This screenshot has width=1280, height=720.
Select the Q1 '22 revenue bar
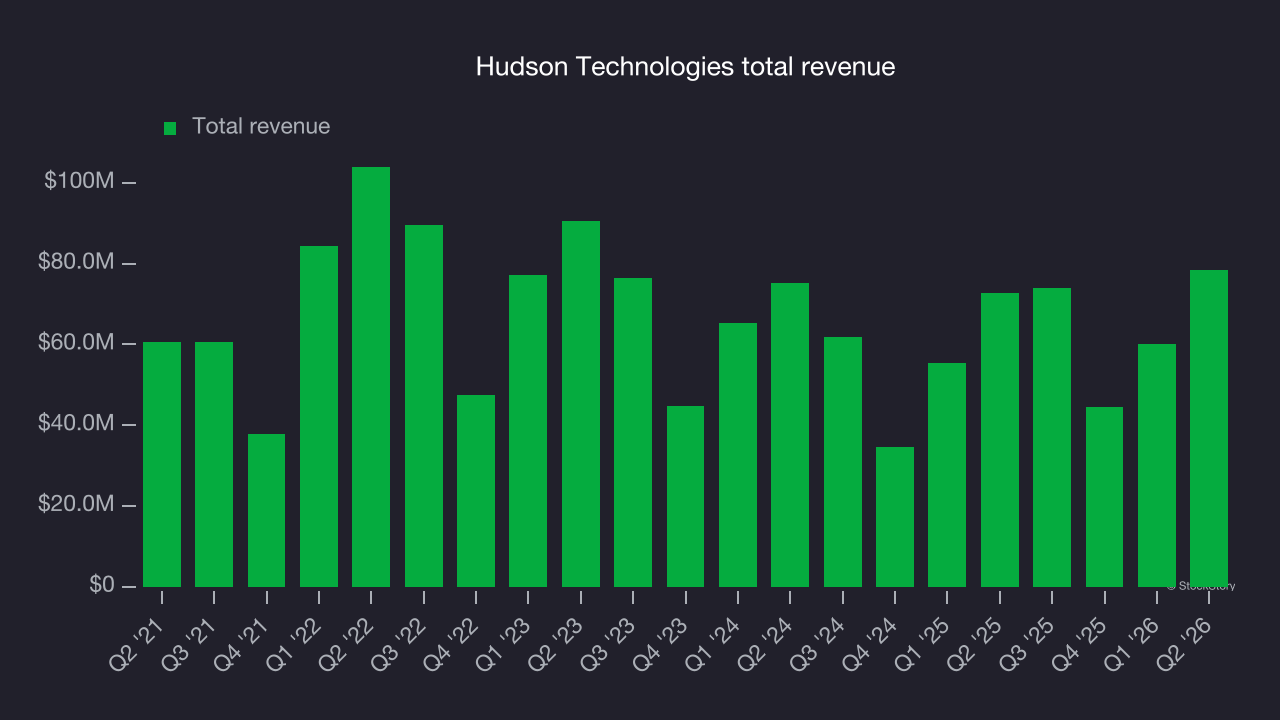(319, 416)
